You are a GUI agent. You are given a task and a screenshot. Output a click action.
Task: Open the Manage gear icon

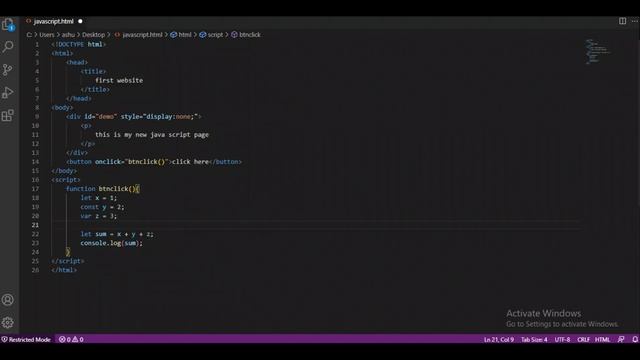[x=8, y=323]
